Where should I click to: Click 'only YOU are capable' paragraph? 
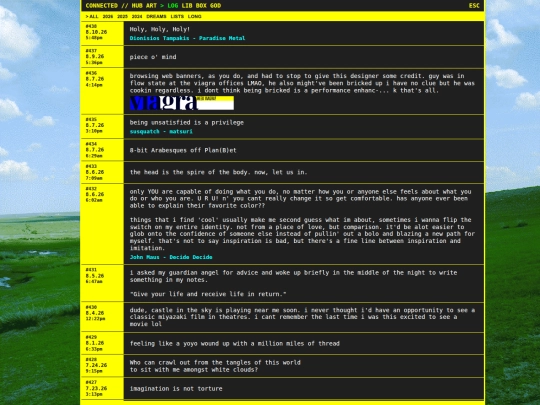[x=301, y=199]
